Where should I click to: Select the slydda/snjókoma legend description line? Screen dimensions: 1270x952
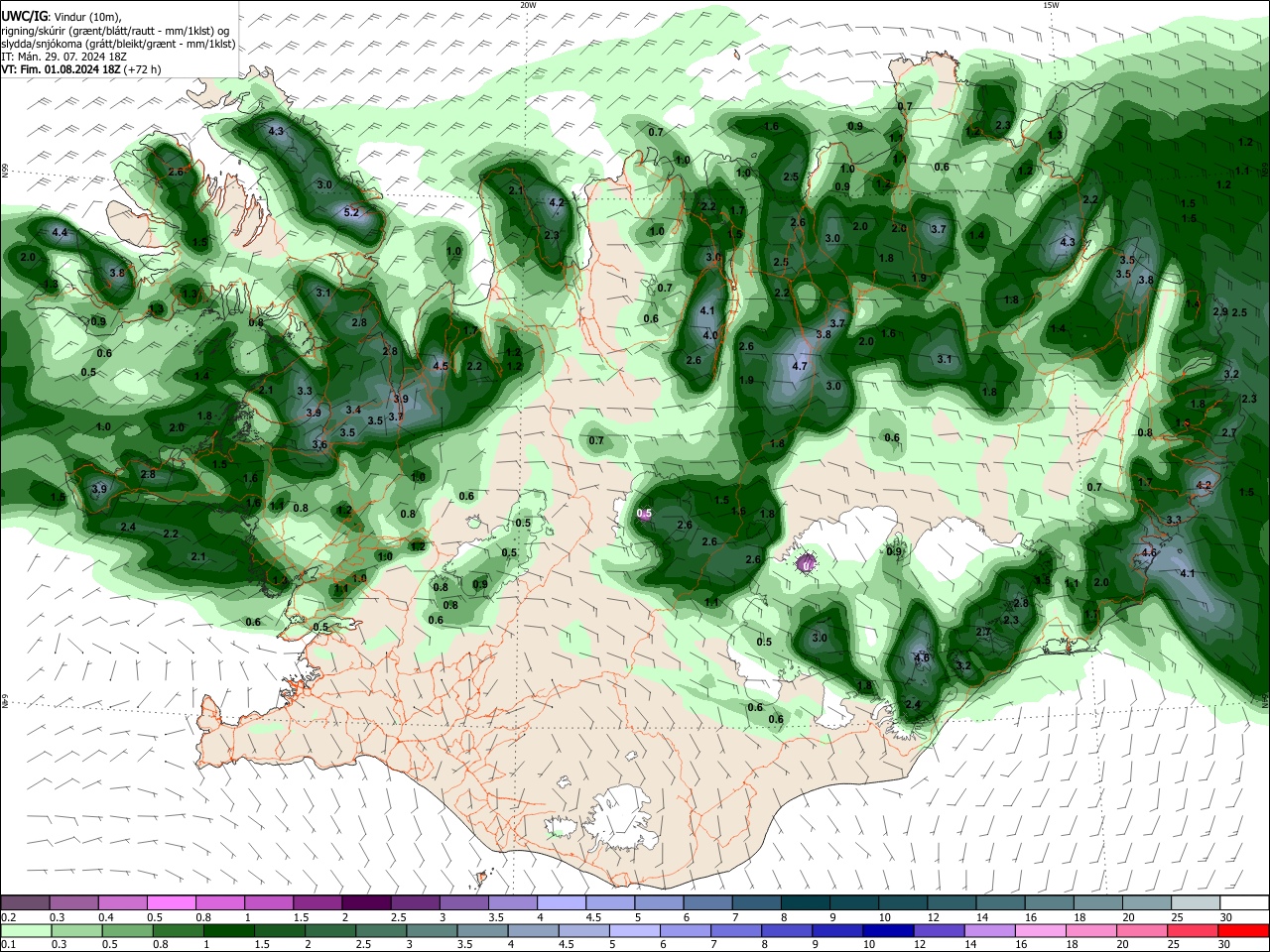click(118, 44)
